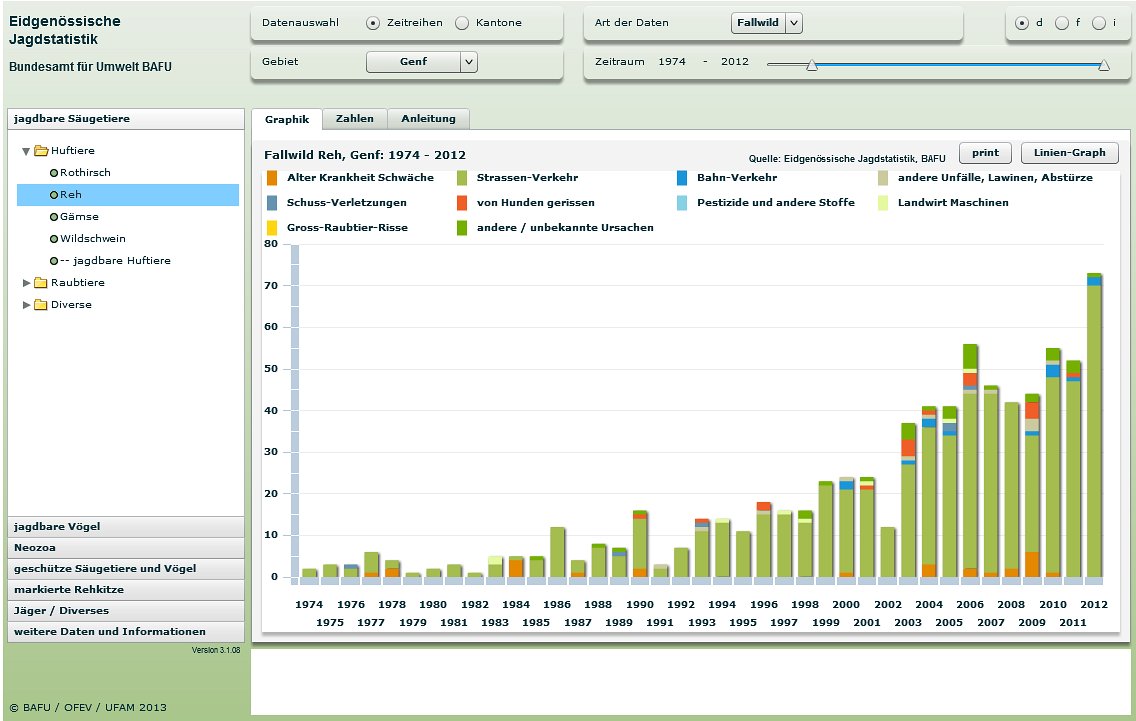Select the Kantone radio button
Image resolution: width=1136 pixels, height=721 pixels.
click(462, 23)
